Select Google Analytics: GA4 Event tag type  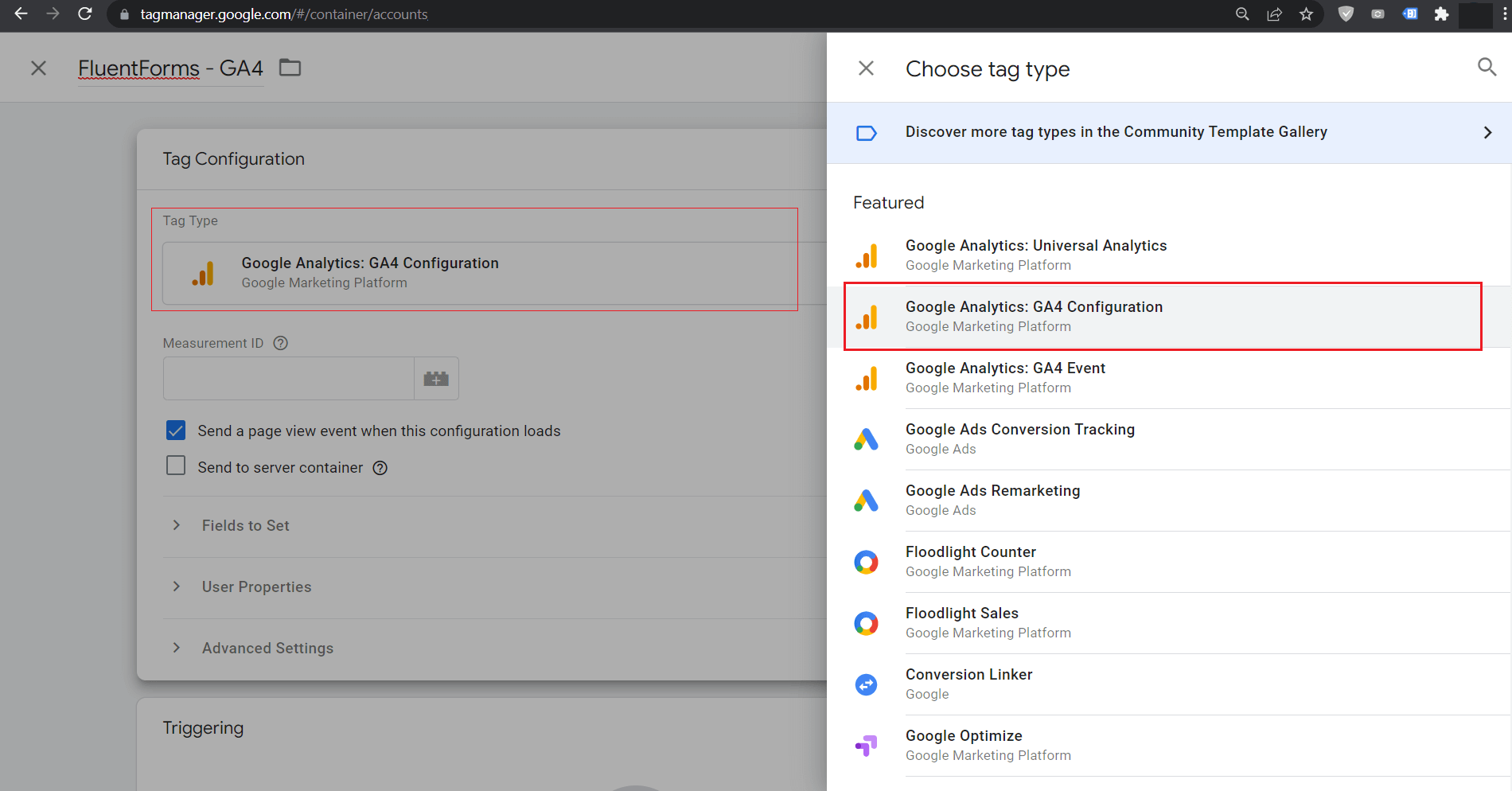[1169, 378]
